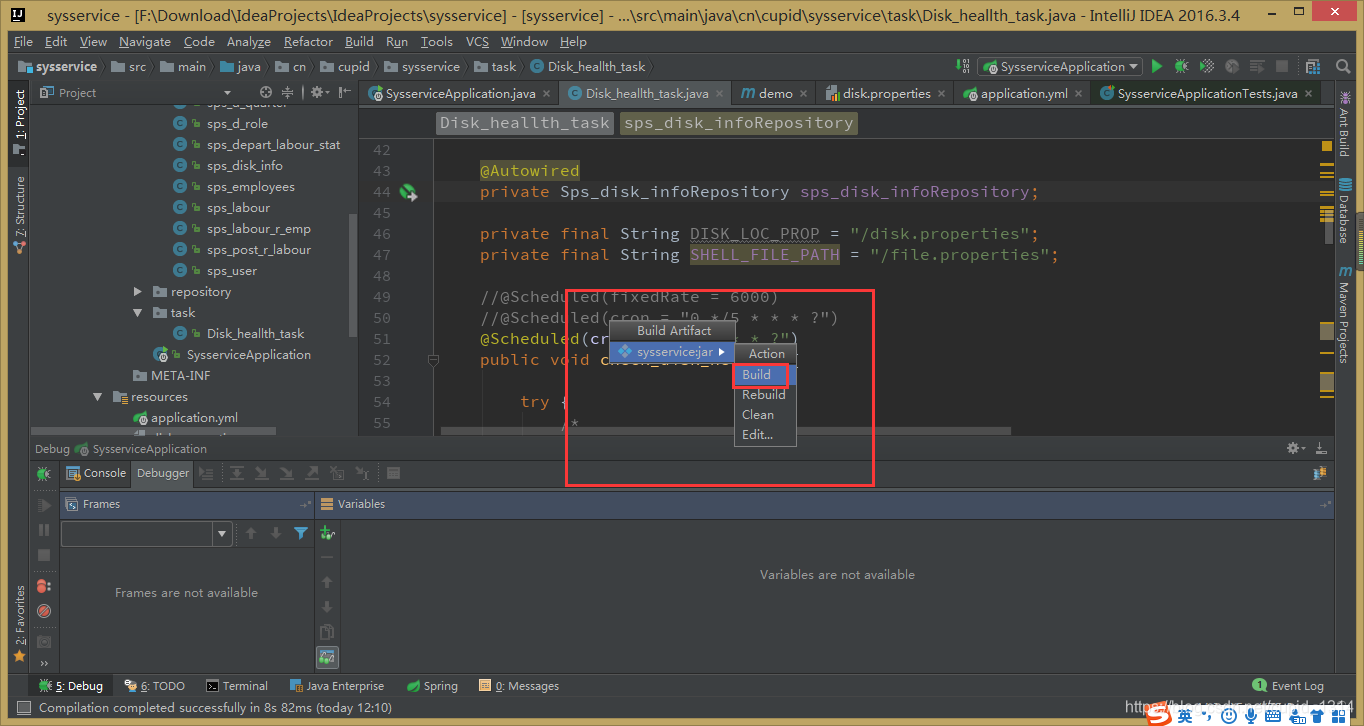Screen dimensions: 1364x726
Task: Get thread dump camera icon
Action: click(44, 641)
